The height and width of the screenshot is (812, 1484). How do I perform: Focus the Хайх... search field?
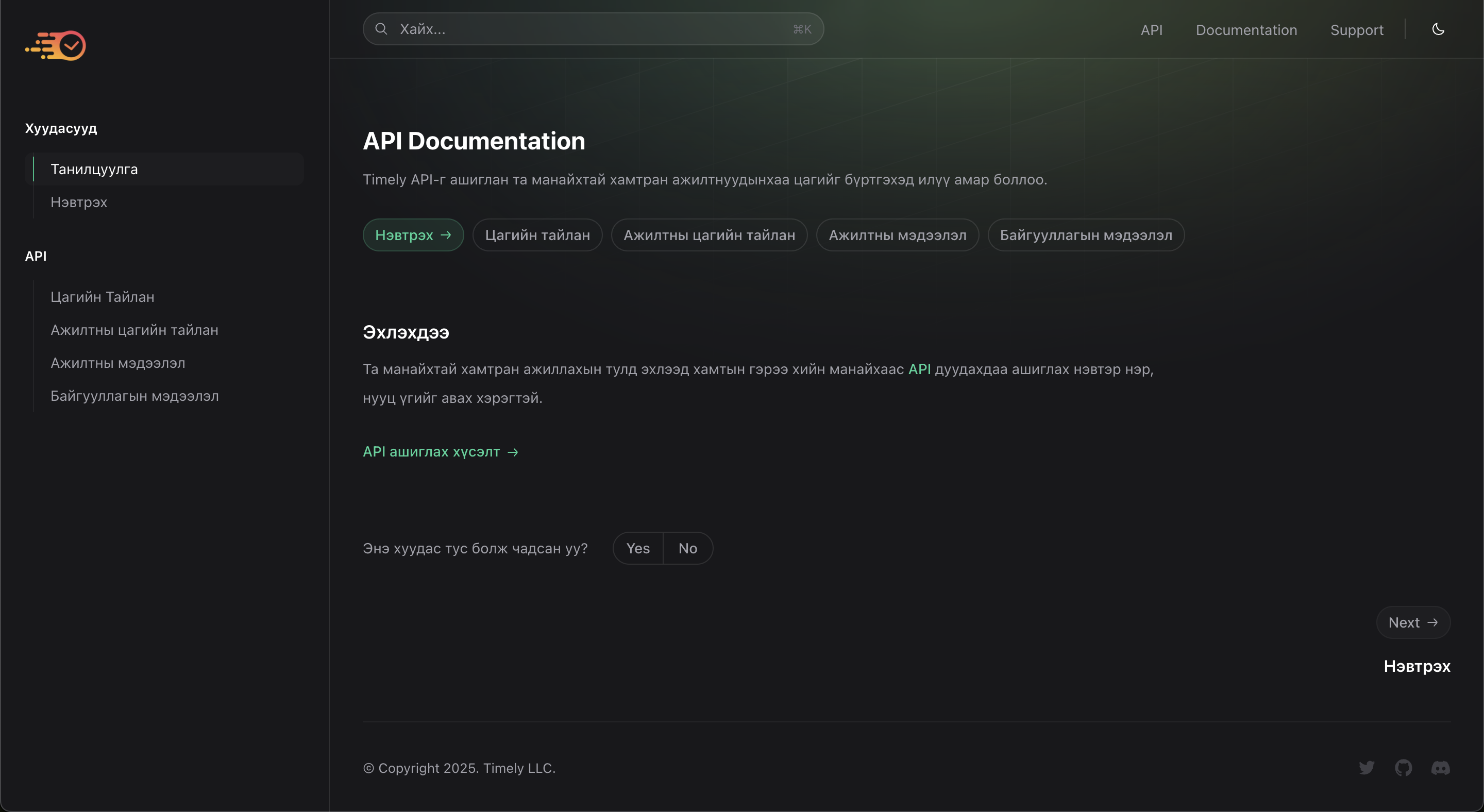[x=593, y=29]
